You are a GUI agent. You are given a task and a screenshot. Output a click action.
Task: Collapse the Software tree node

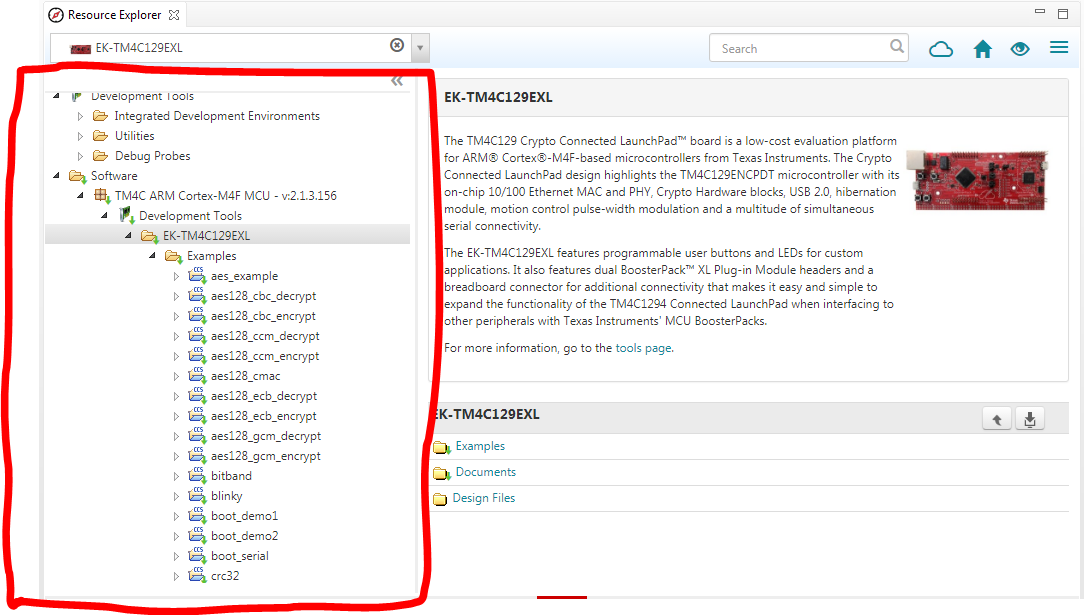57,176
